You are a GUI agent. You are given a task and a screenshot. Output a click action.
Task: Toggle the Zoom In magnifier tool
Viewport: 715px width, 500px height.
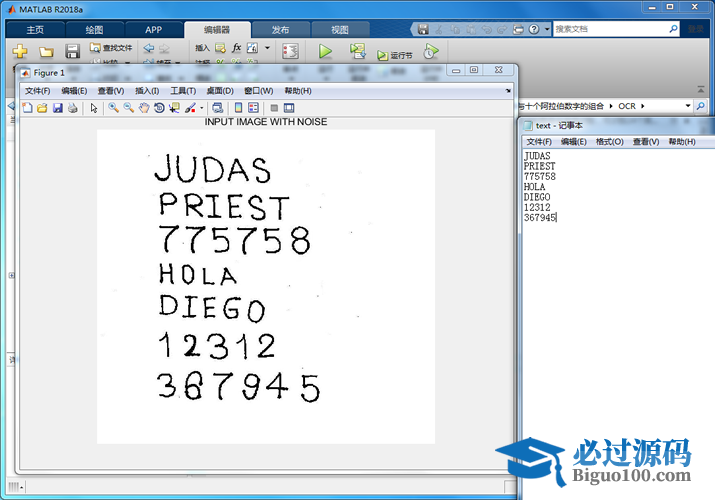click(x=113, y=108)
